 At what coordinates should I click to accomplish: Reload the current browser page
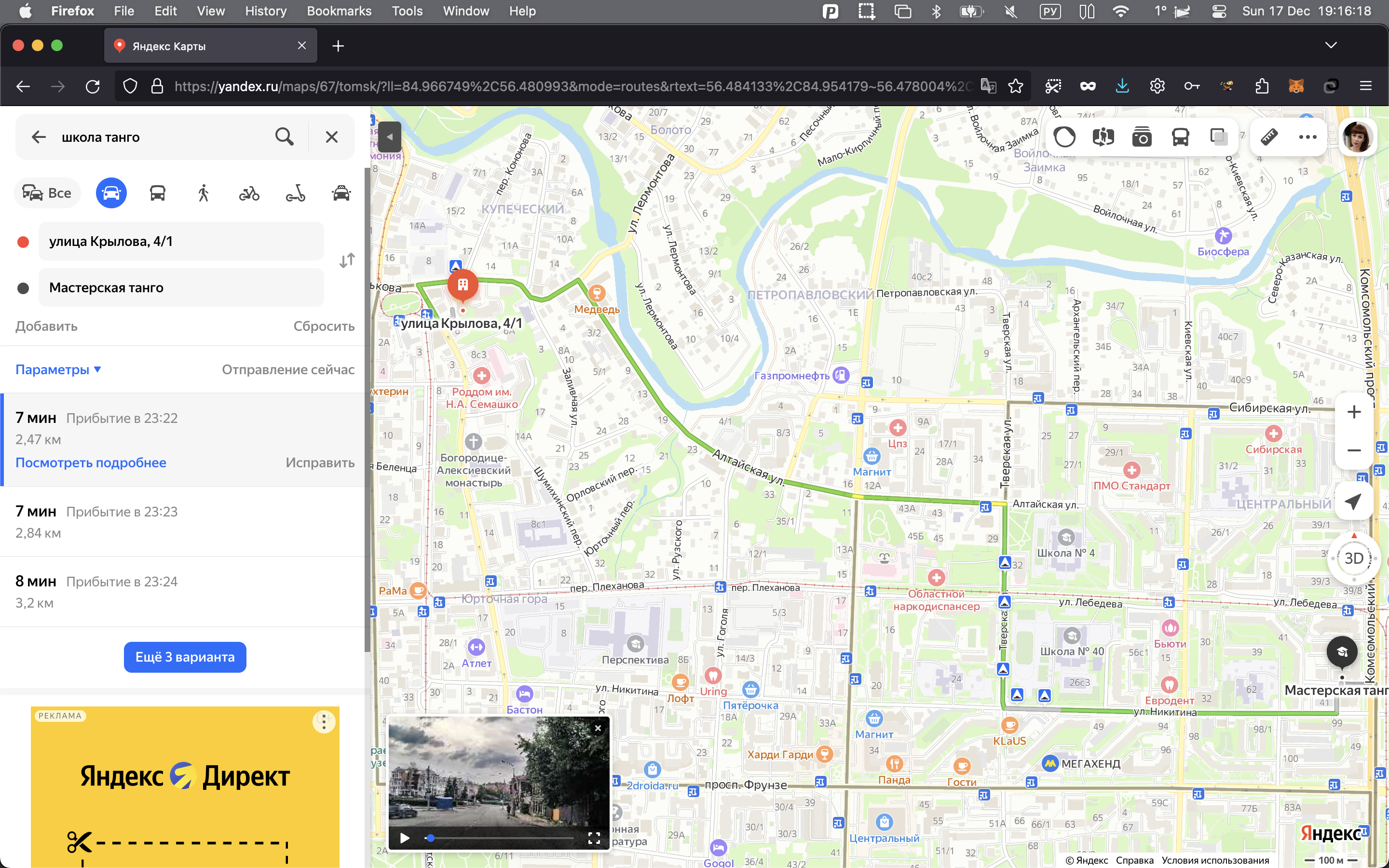point(93,86)
